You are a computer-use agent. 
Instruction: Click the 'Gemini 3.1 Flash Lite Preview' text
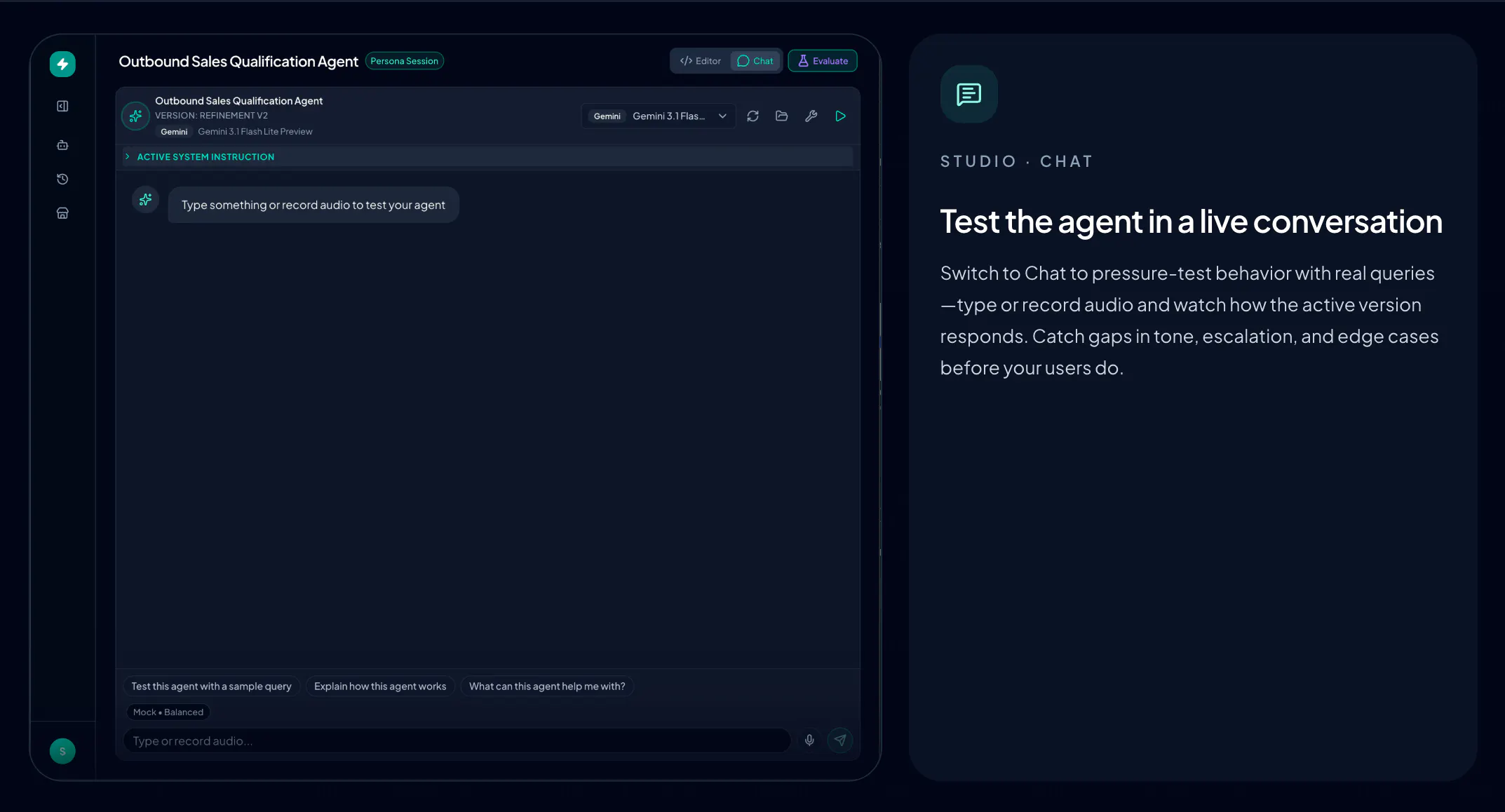tap(255, 132)
